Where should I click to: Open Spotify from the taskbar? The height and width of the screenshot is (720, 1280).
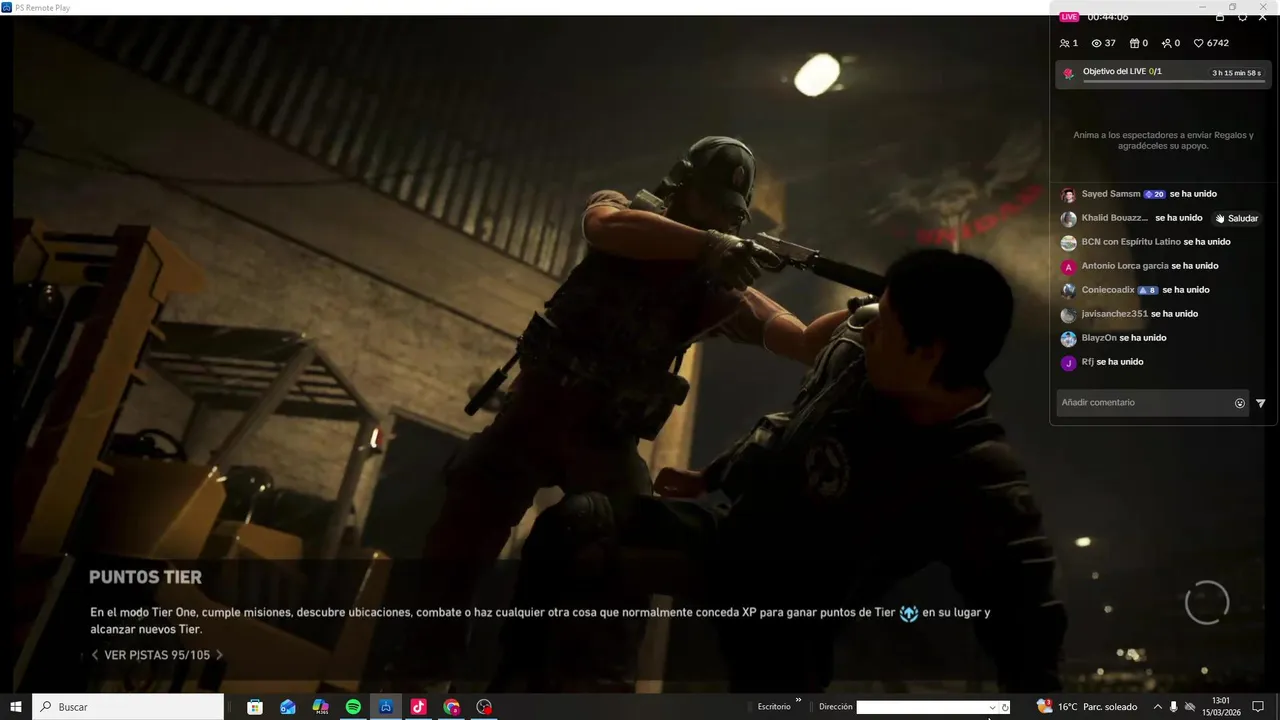coord(353,707)
